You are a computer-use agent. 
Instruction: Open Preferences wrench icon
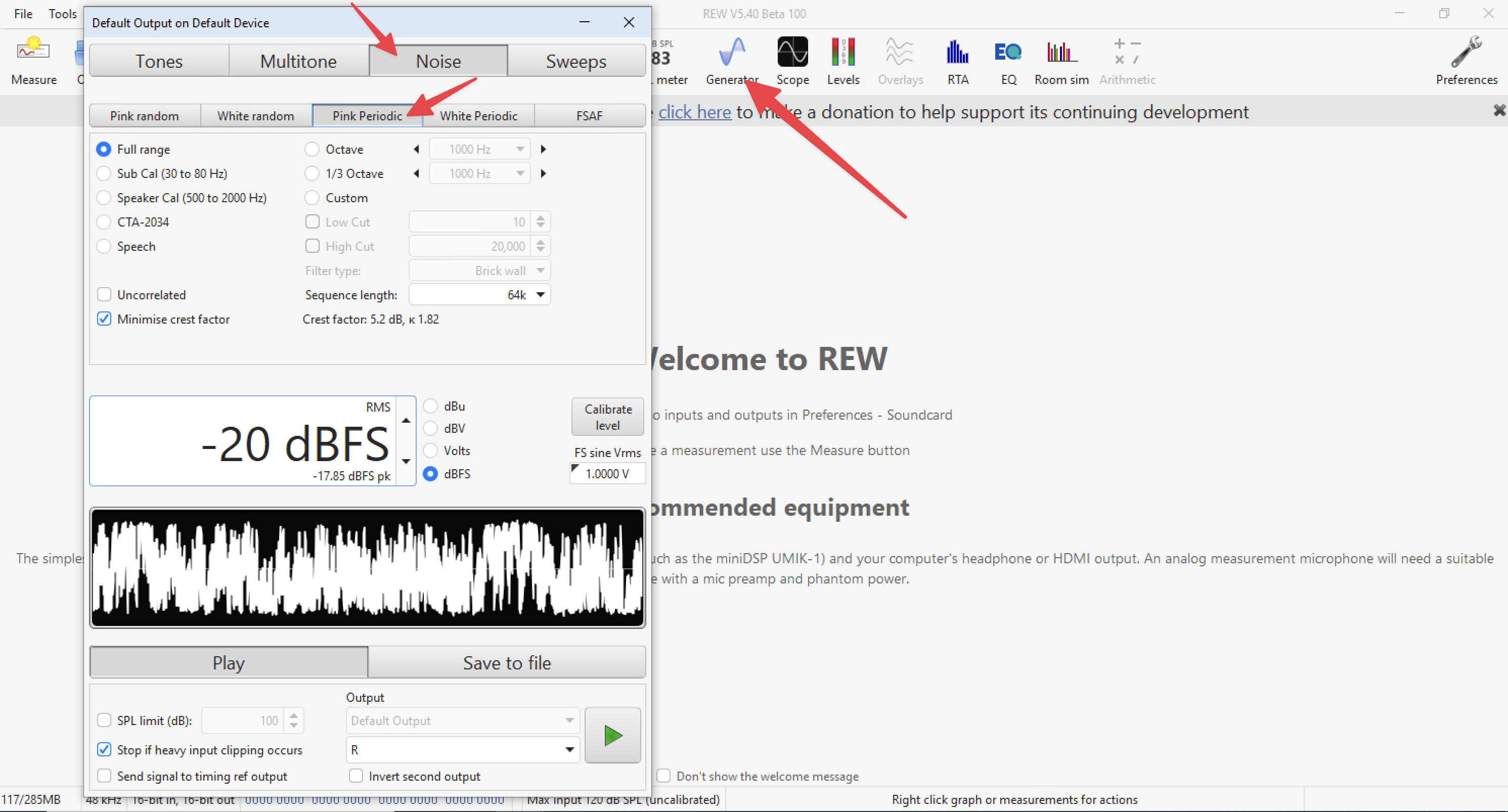(1465, 53)
